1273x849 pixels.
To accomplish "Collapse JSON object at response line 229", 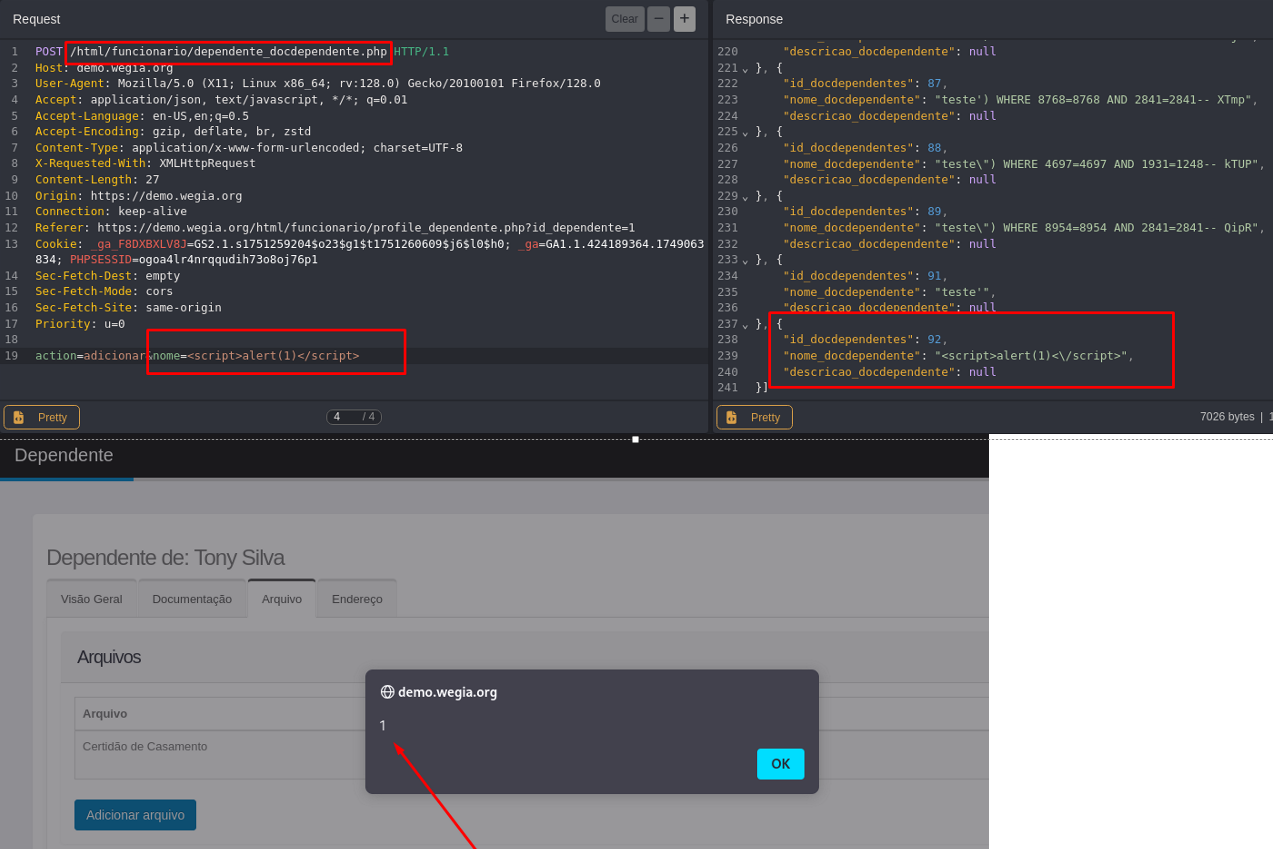I will [x=745, y=197].
